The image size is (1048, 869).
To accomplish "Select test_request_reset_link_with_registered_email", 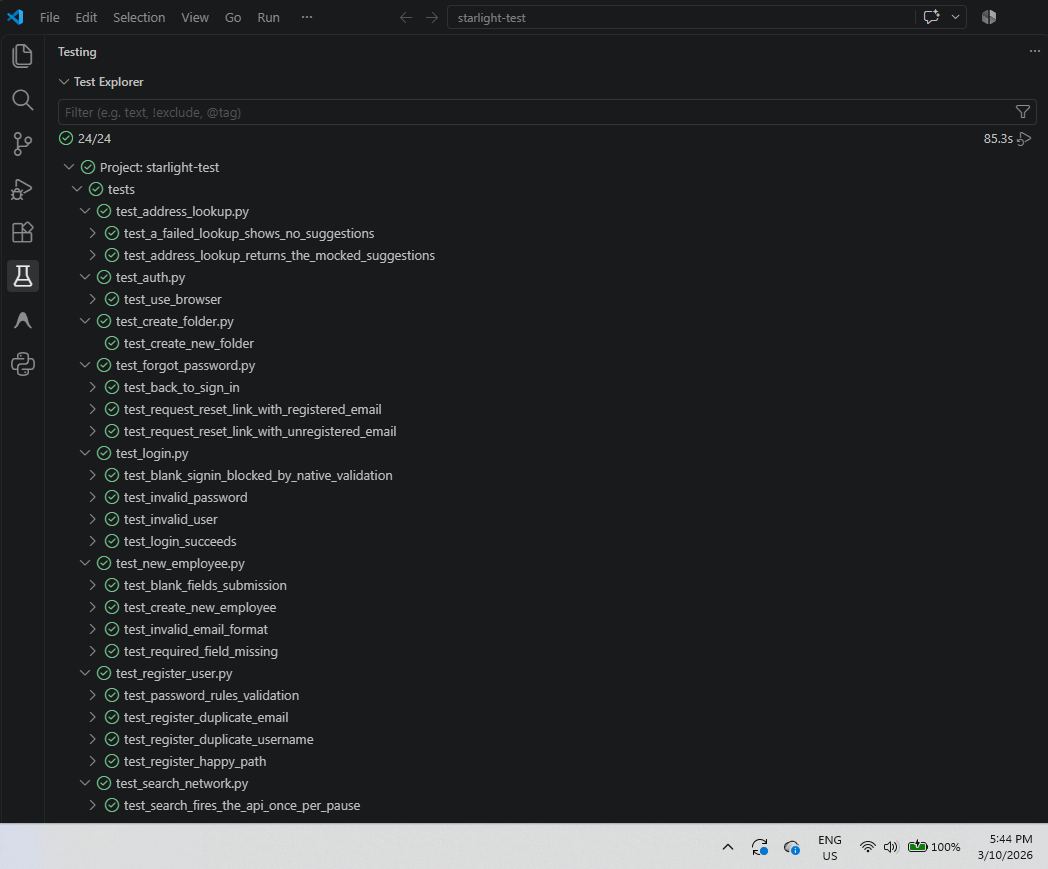I will pos(545,409).
